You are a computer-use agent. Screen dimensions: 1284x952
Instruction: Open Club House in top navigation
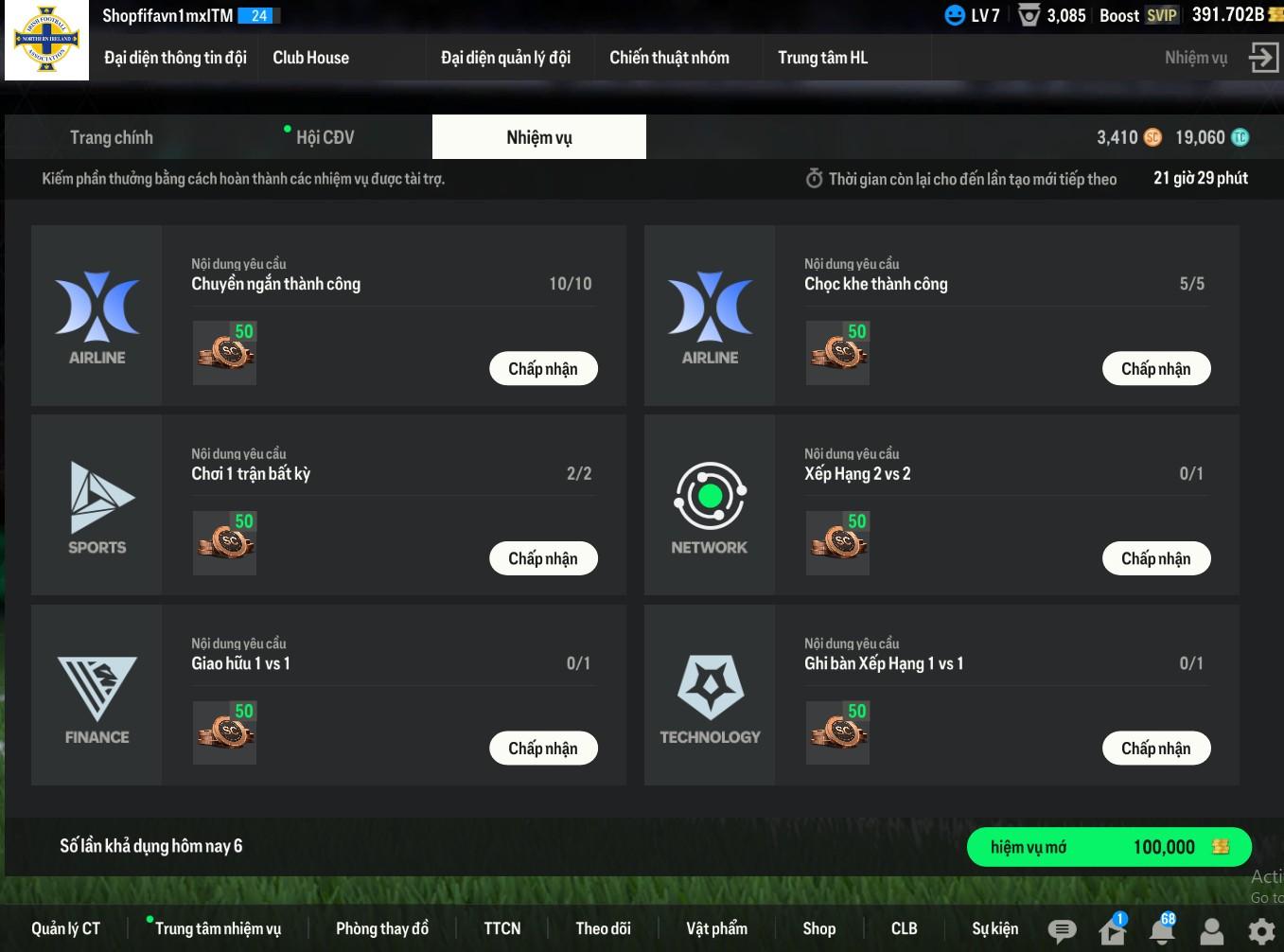point(311,58)
